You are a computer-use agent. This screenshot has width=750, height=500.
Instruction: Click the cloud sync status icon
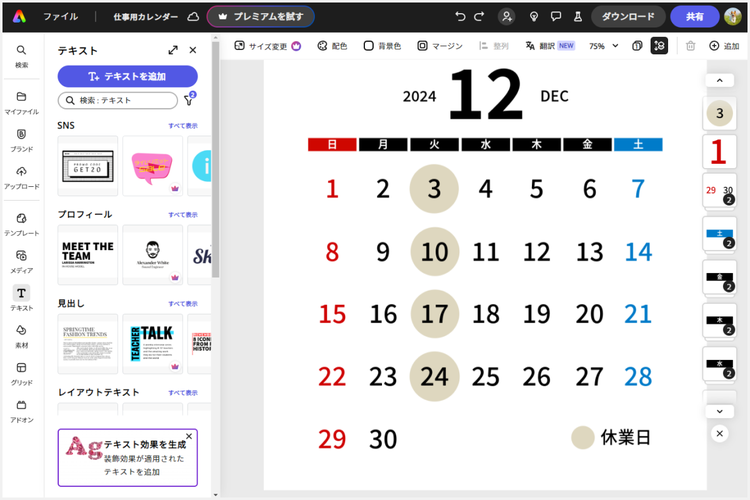[x=193, y=17]
